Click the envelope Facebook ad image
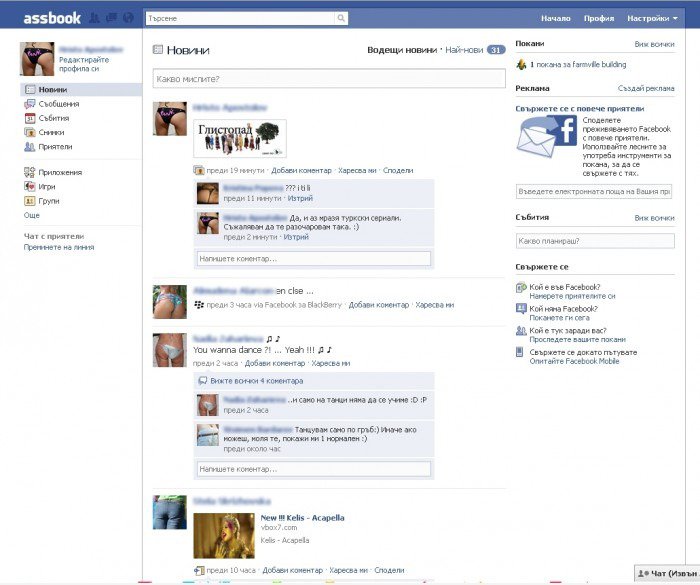This screenshot has height=585, width=700. click(x=547, y=137)
